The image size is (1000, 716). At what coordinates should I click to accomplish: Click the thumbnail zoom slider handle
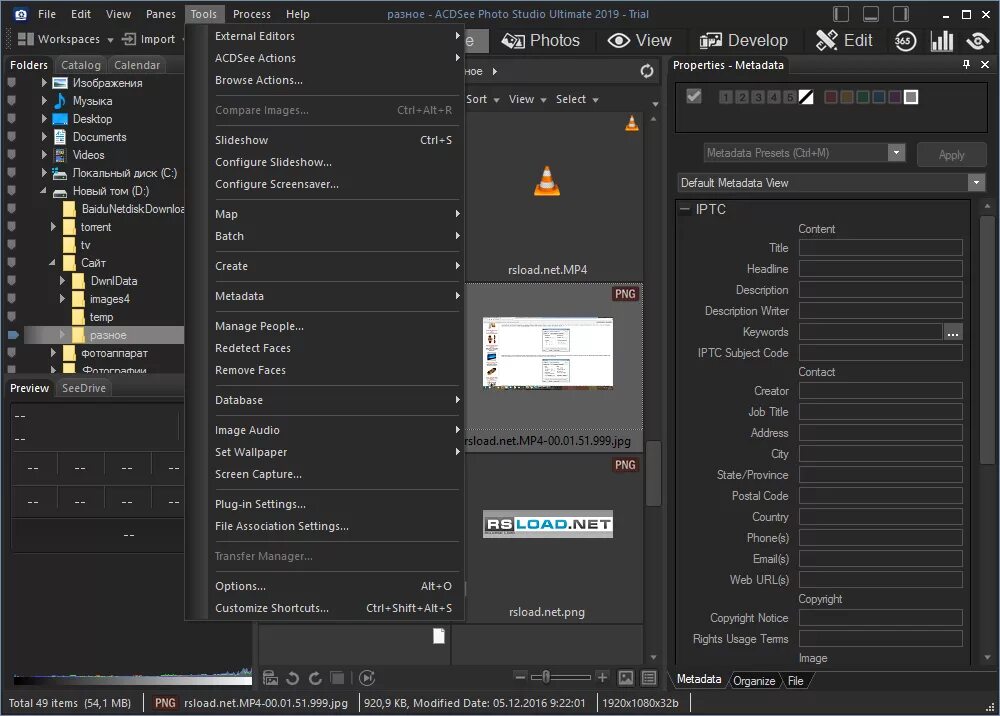coord(546,677)
